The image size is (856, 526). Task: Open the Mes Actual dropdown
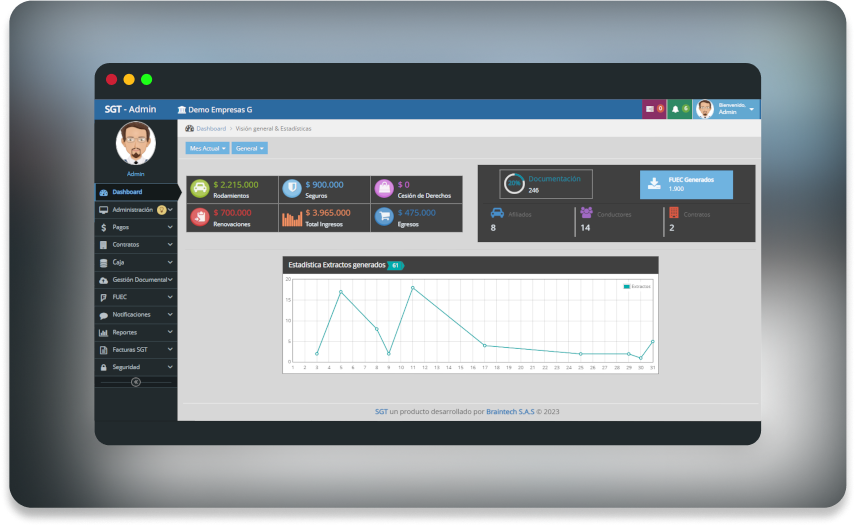(207, 148)
